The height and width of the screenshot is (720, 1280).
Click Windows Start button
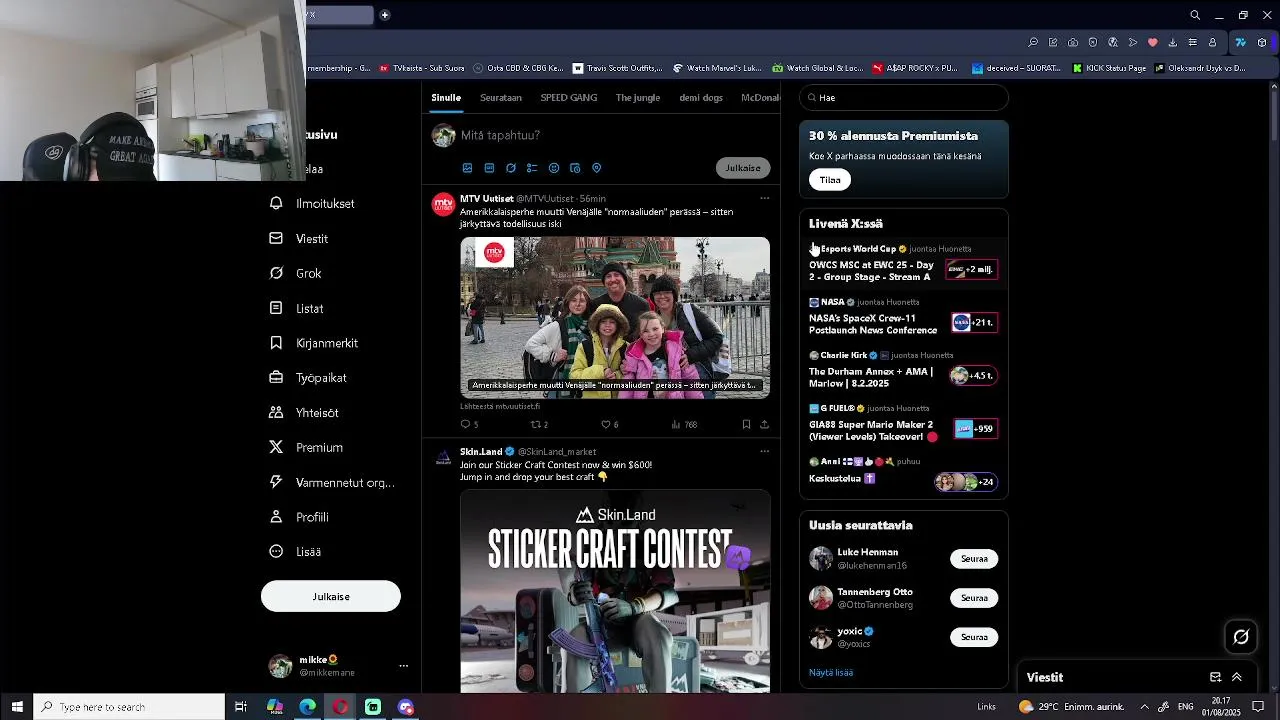tap(17, 707)
